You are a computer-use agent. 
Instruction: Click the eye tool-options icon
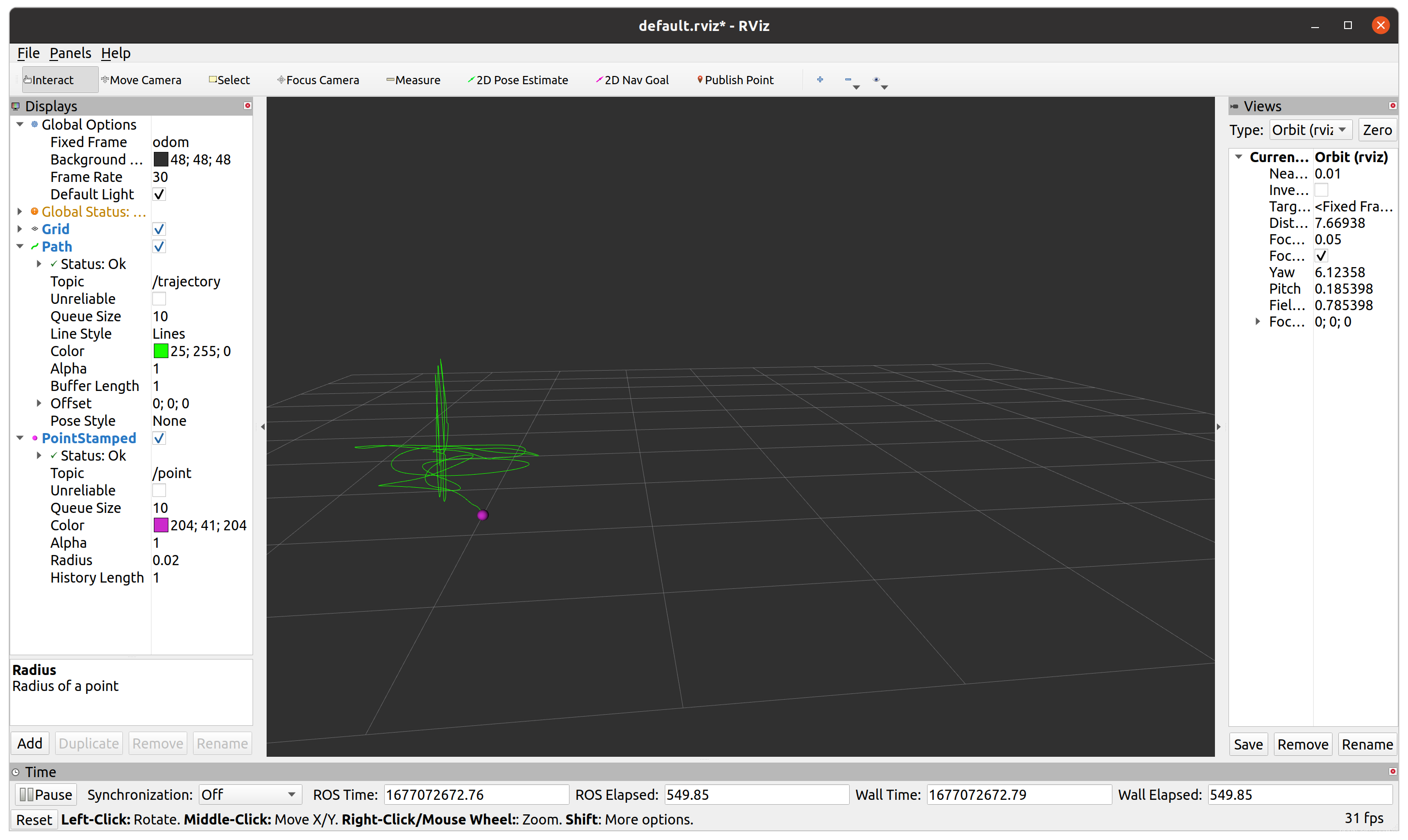coord(876,79)
